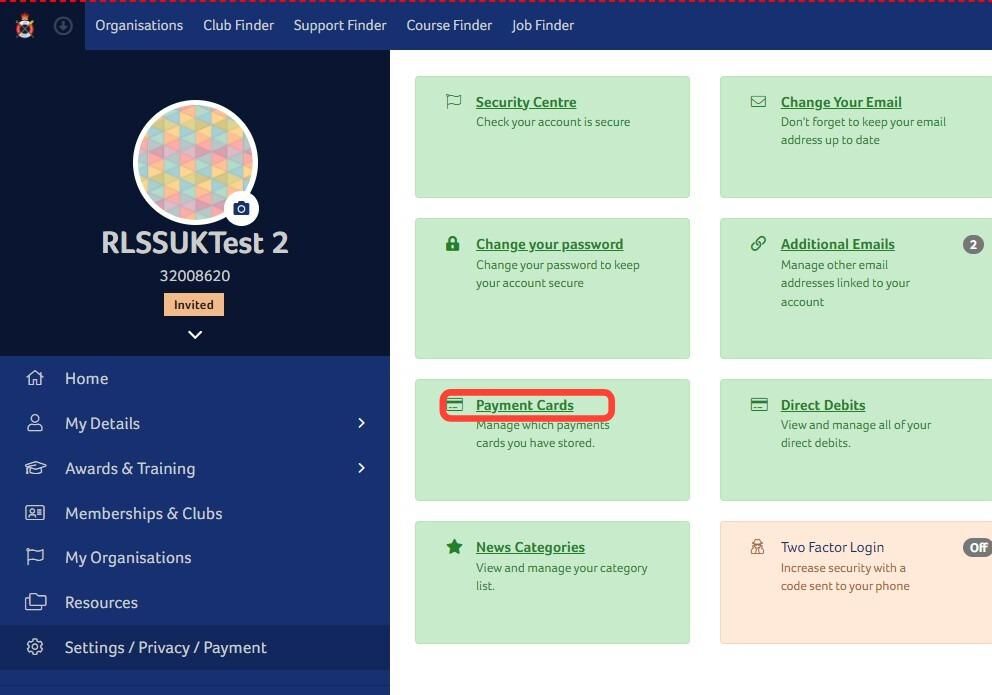Click the download arrow circle icon
The image size is (992, 695).
tap(63, 26)
